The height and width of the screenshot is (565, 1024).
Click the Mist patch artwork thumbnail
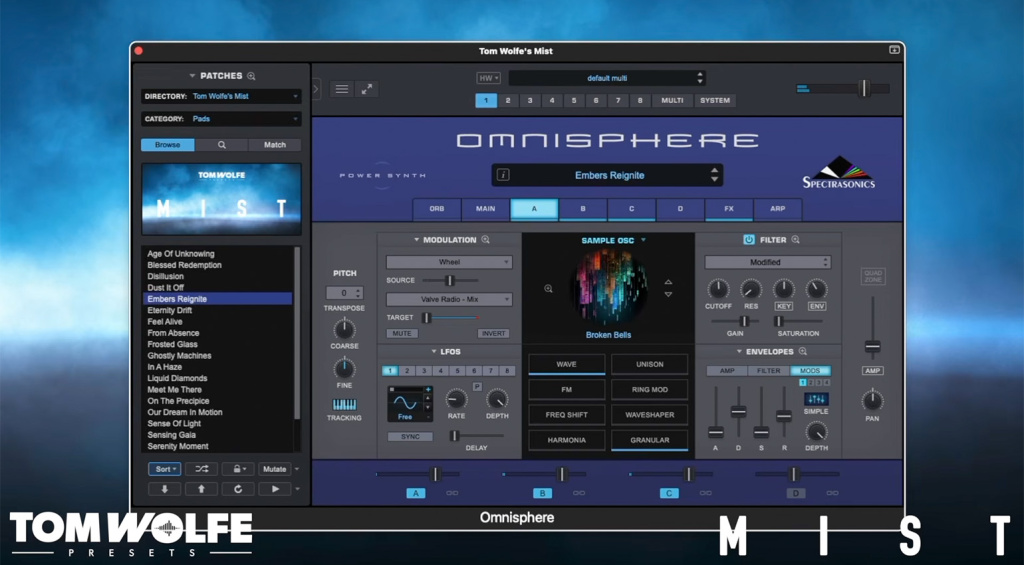click(x=221, y=199)
